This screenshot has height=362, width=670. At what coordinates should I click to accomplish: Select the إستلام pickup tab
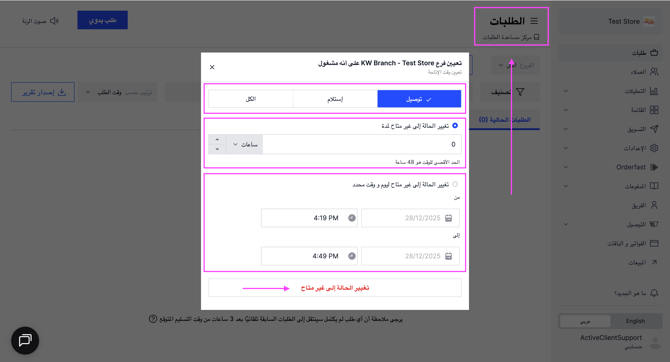pyautogui.click(x=335, y=99)
